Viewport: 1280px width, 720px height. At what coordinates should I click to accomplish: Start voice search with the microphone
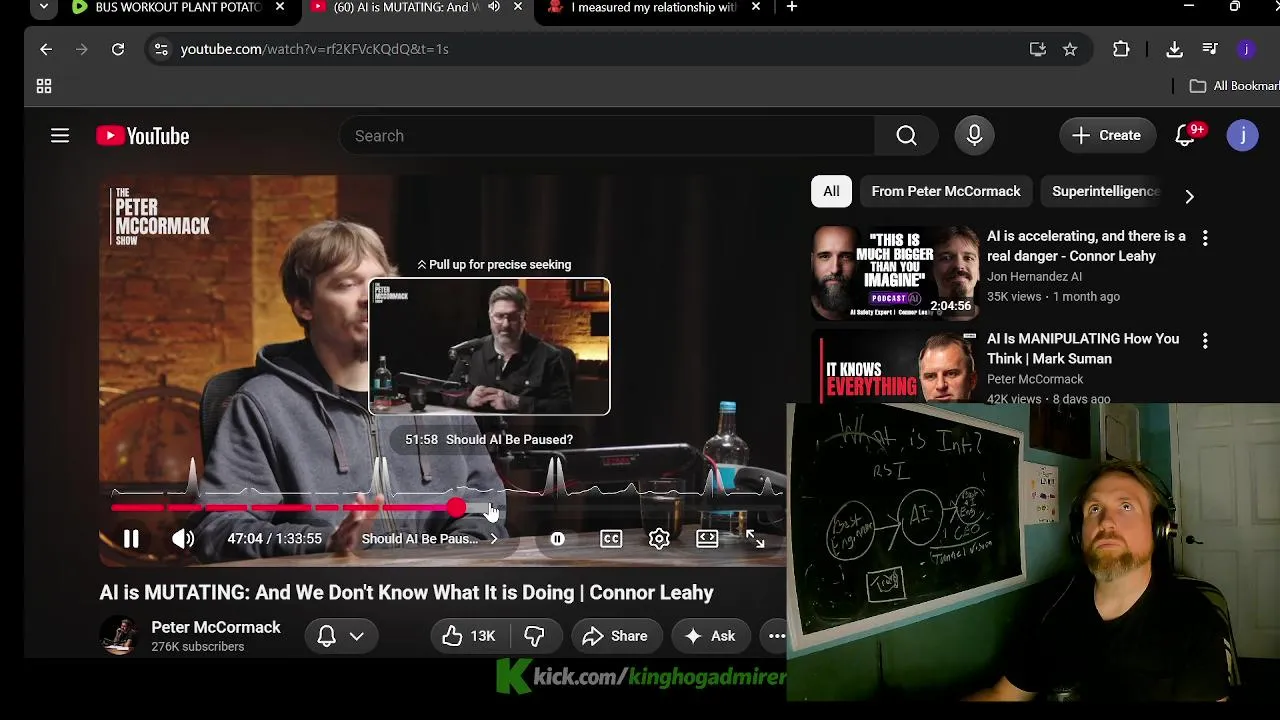point(974,136)
